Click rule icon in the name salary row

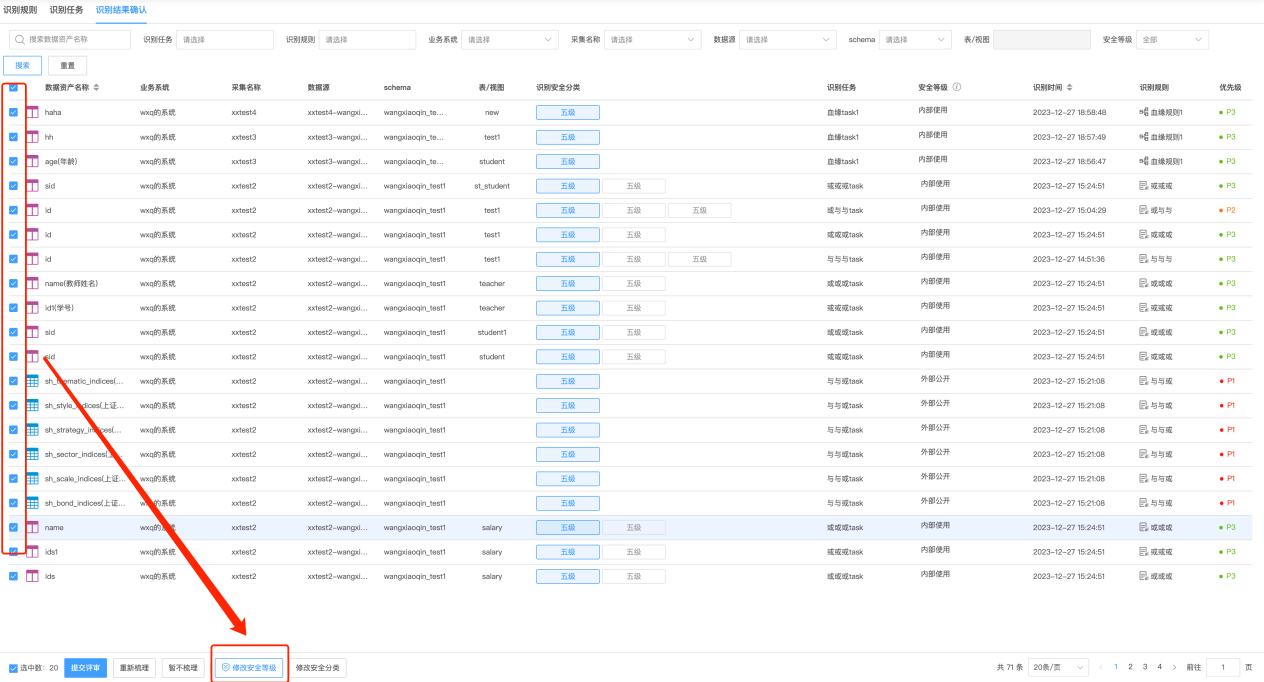pos(1144,527)
